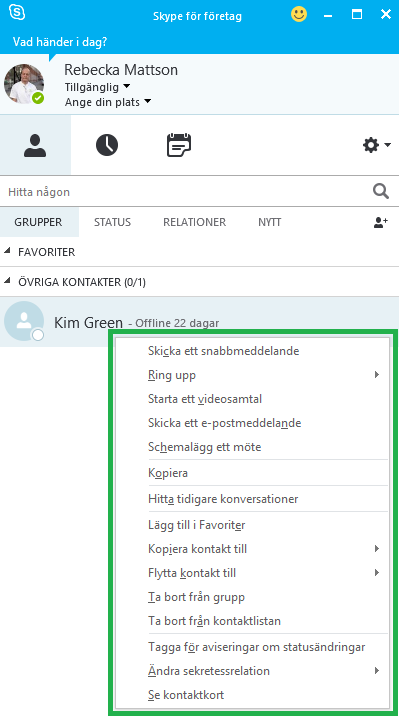Select Schemalägg ett möte
Viewport: 399px width, 717px height.
tap(252, 447)
